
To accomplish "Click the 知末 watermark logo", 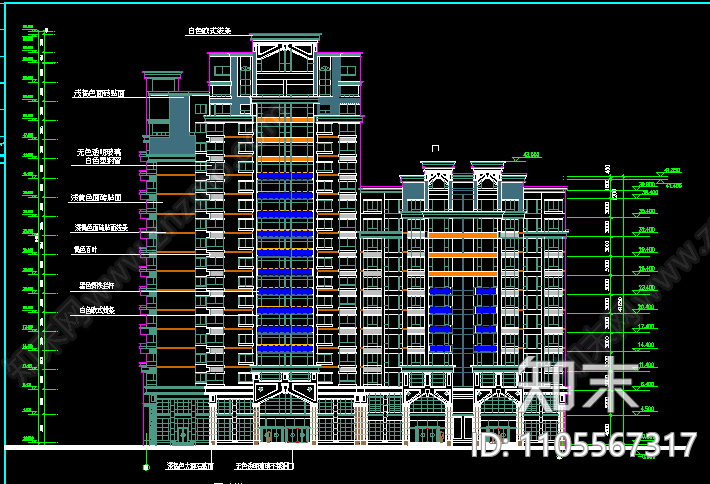I will [x=577, y=385].
